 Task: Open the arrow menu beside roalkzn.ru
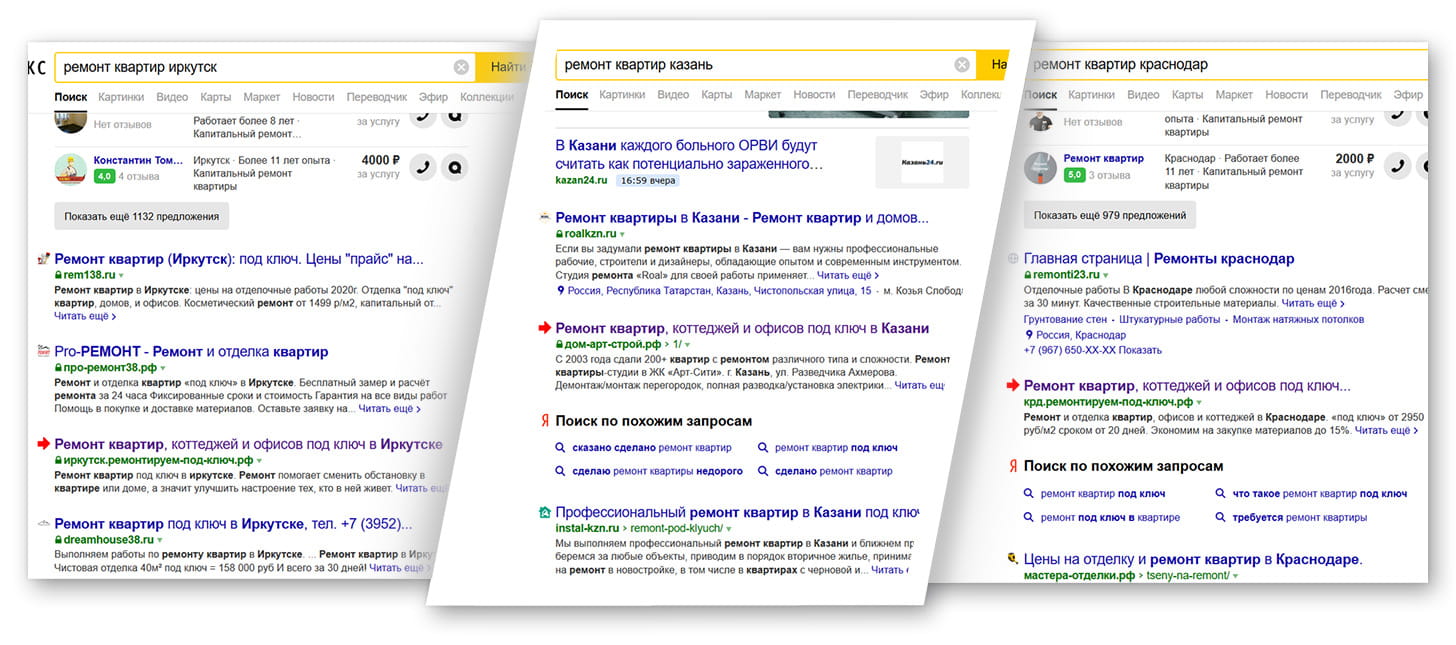622,234
